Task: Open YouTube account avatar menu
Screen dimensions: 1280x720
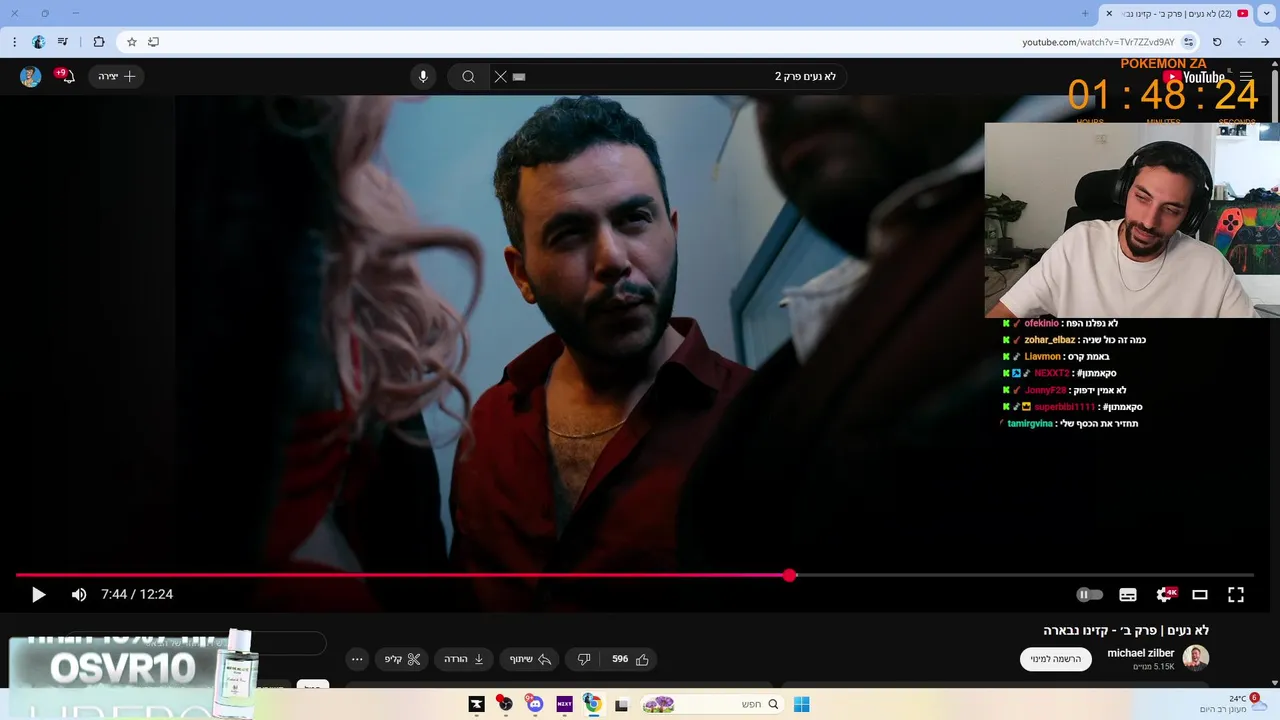Action: [x=31, y=77]
